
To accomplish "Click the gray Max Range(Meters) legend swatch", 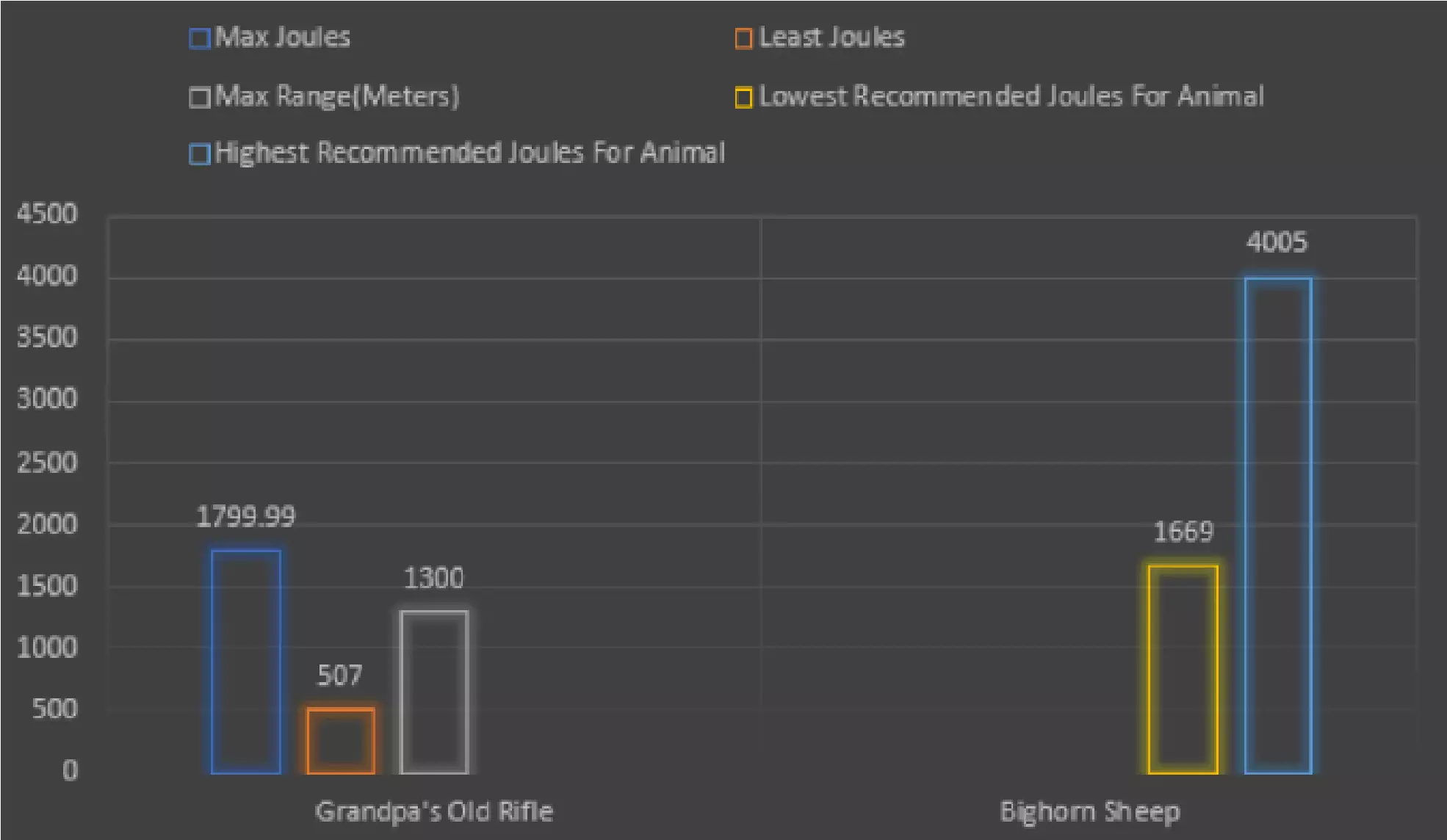I will [x=199, y=97].
